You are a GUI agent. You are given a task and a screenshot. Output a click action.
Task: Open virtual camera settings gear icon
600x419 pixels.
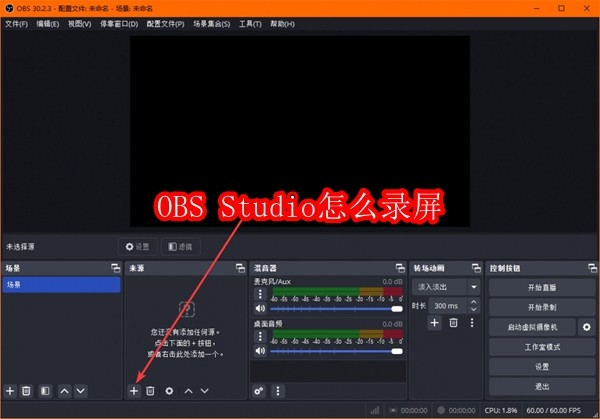pyautogui.click(x=587, y=327)
